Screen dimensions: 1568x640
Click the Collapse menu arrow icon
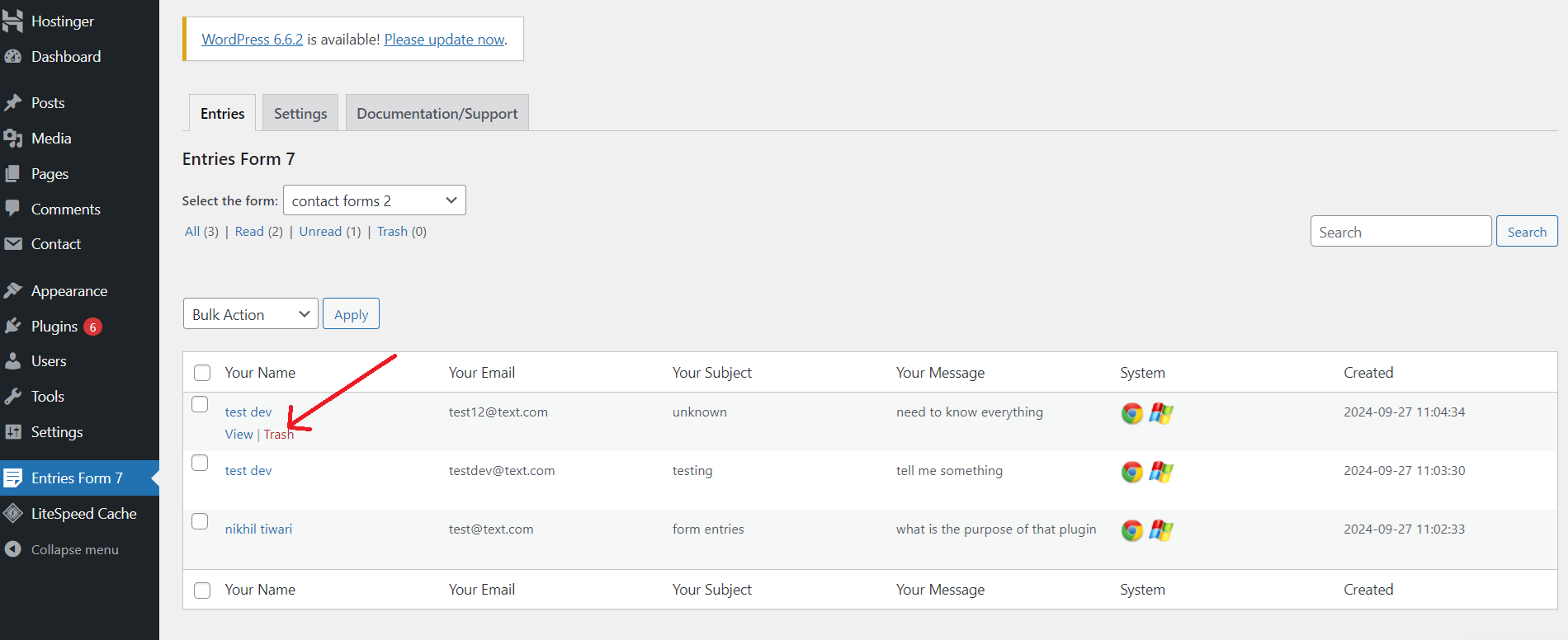13,549
